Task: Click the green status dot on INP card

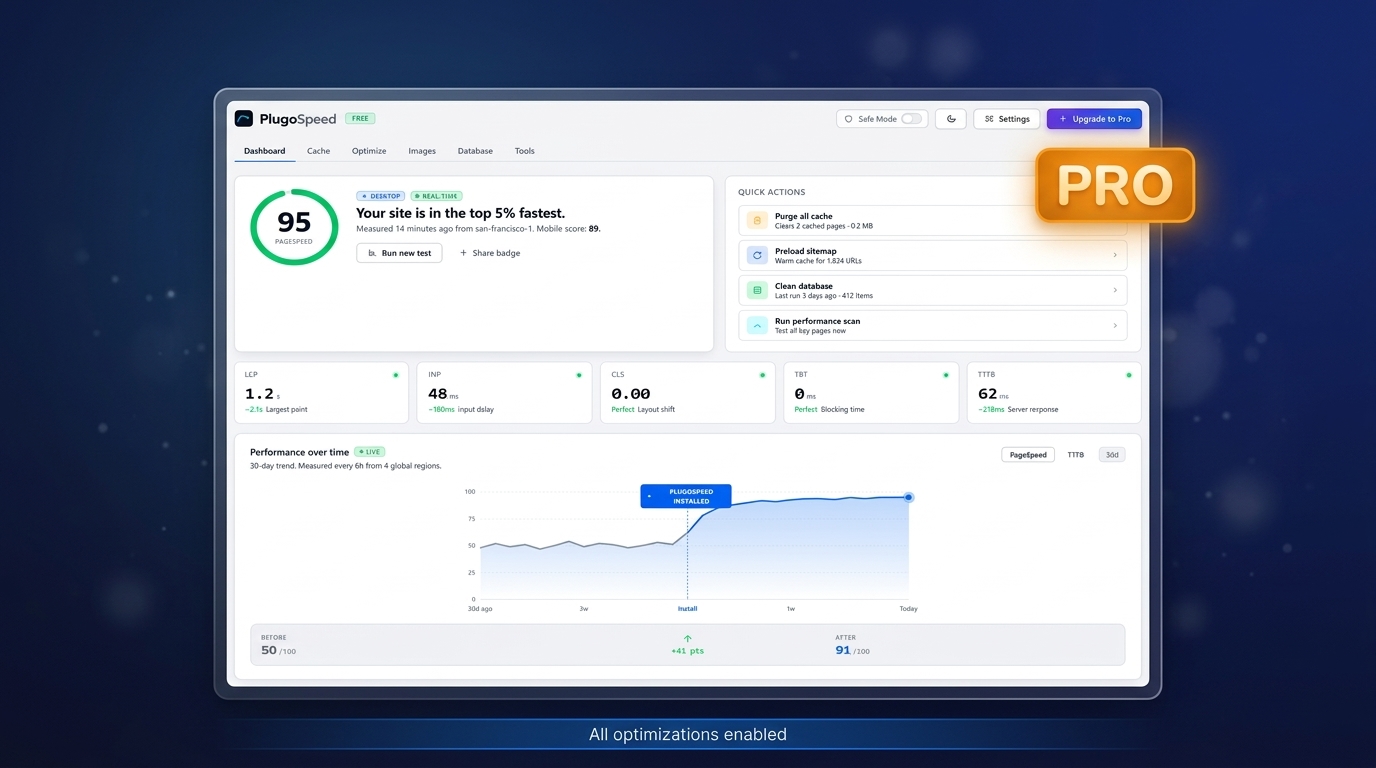Action: point(579,375)
